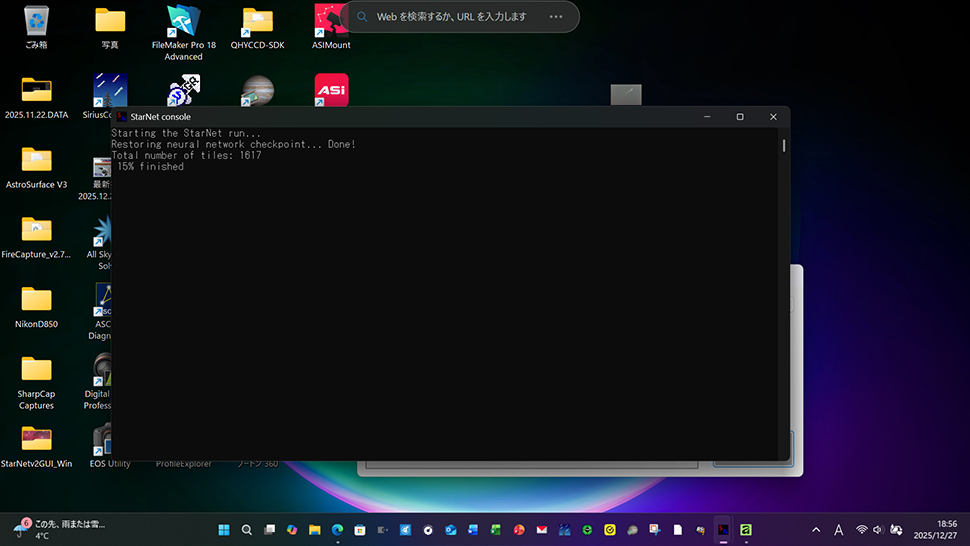Screen dimensions: 970x546
Task: Open the StarNetv2GUI_Win folder
Action: [37, 439]
